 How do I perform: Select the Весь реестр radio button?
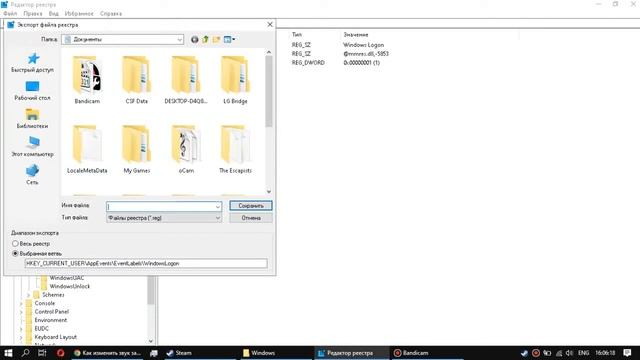tap(15, 244)
